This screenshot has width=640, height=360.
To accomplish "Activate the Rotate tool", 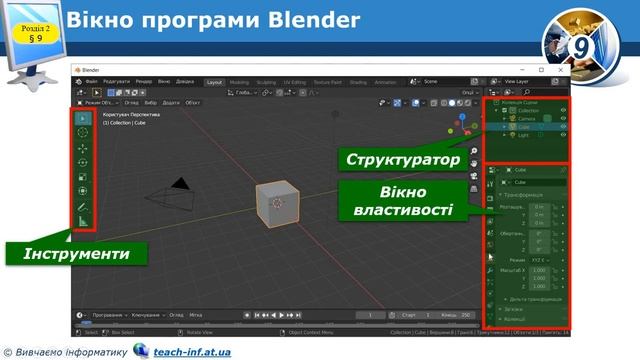I will (83, 162).
